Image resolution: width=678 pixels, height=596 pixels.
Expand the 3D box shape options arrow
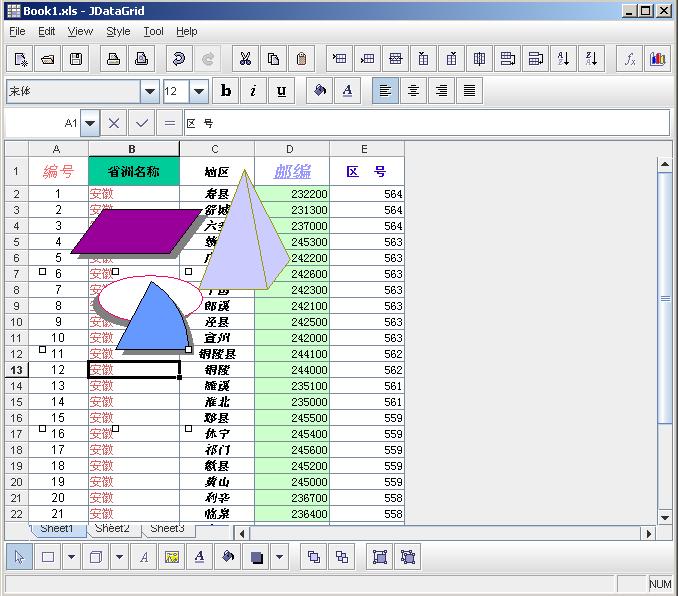120,557
